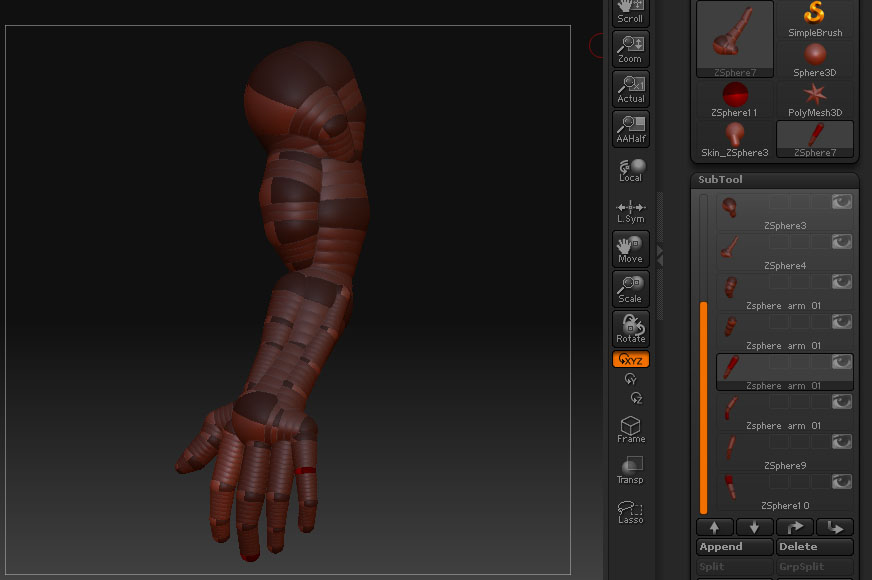Click the L.Sym symmetry icon
The width and height of the screenshot is (872, 580).
click(630, 209)
